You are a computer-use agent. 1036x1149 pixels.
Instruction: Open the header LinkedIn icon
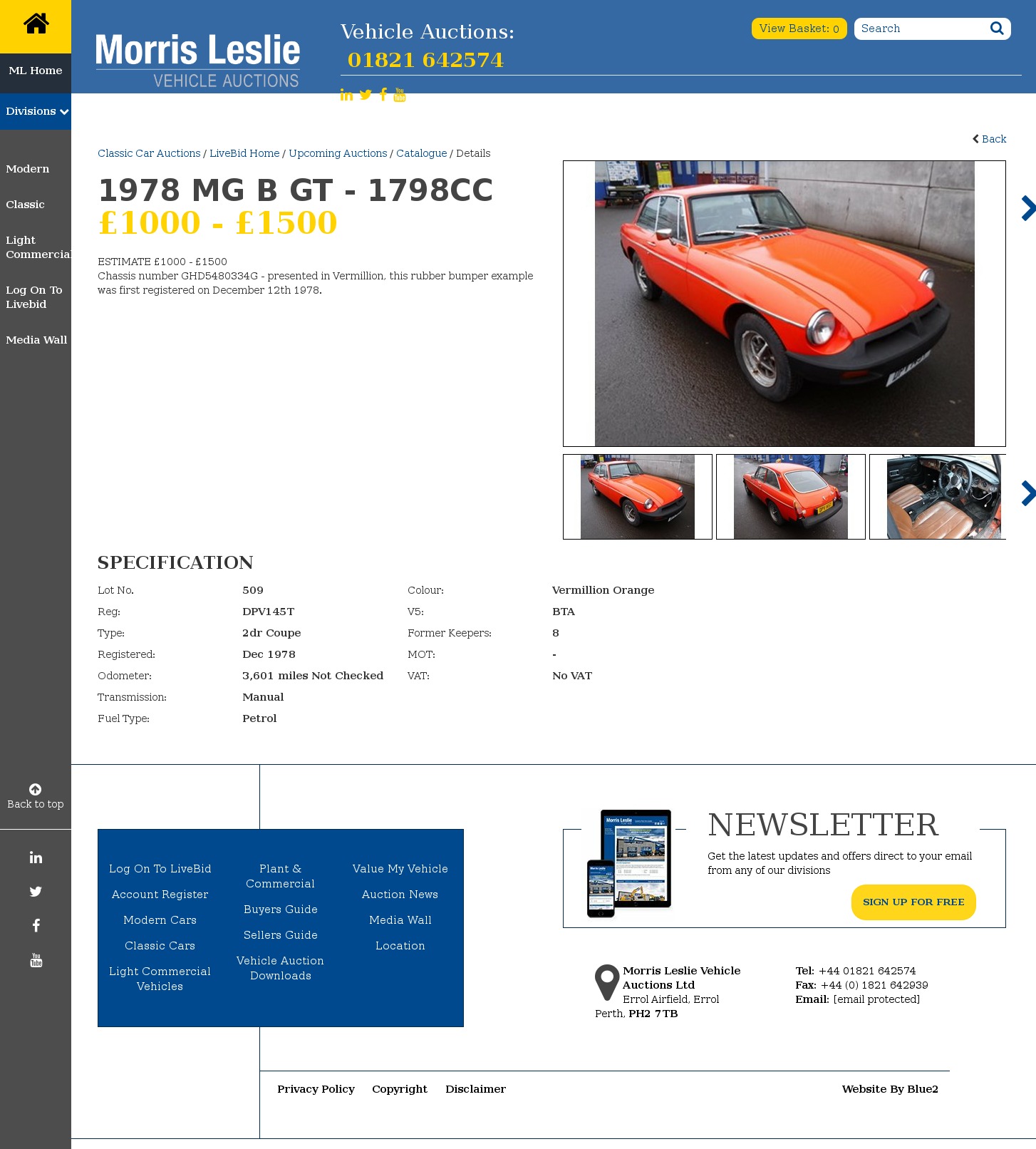click(x=346, y=95)
